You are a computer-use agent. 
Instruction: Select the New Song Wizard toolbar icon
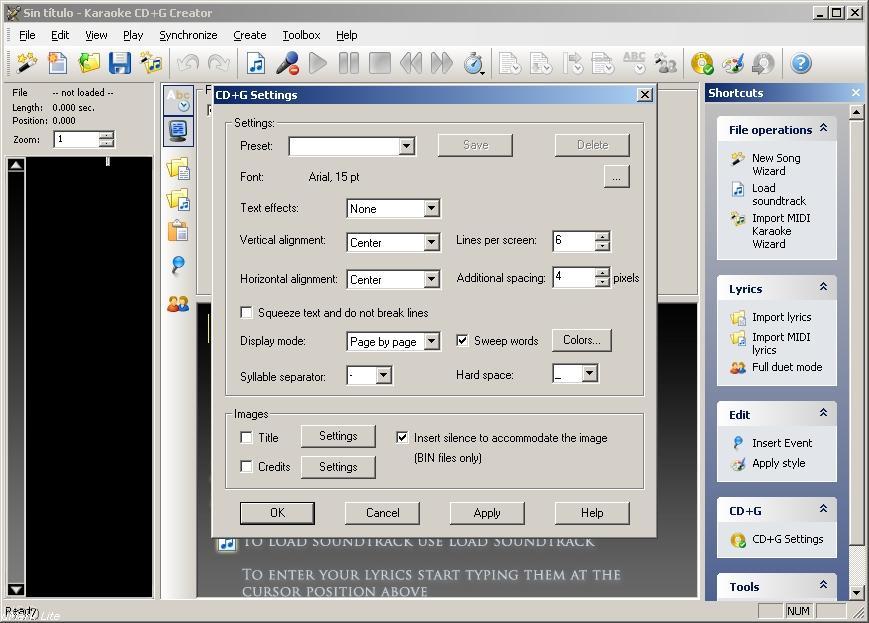coord(24,62)
